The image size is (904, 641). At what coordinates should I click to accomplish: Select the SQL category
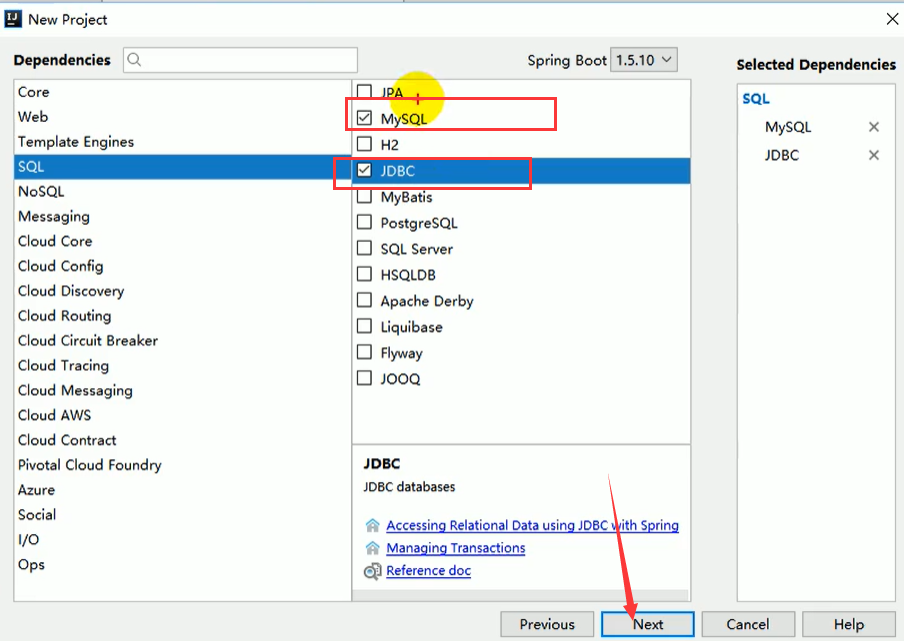[182, 167]
